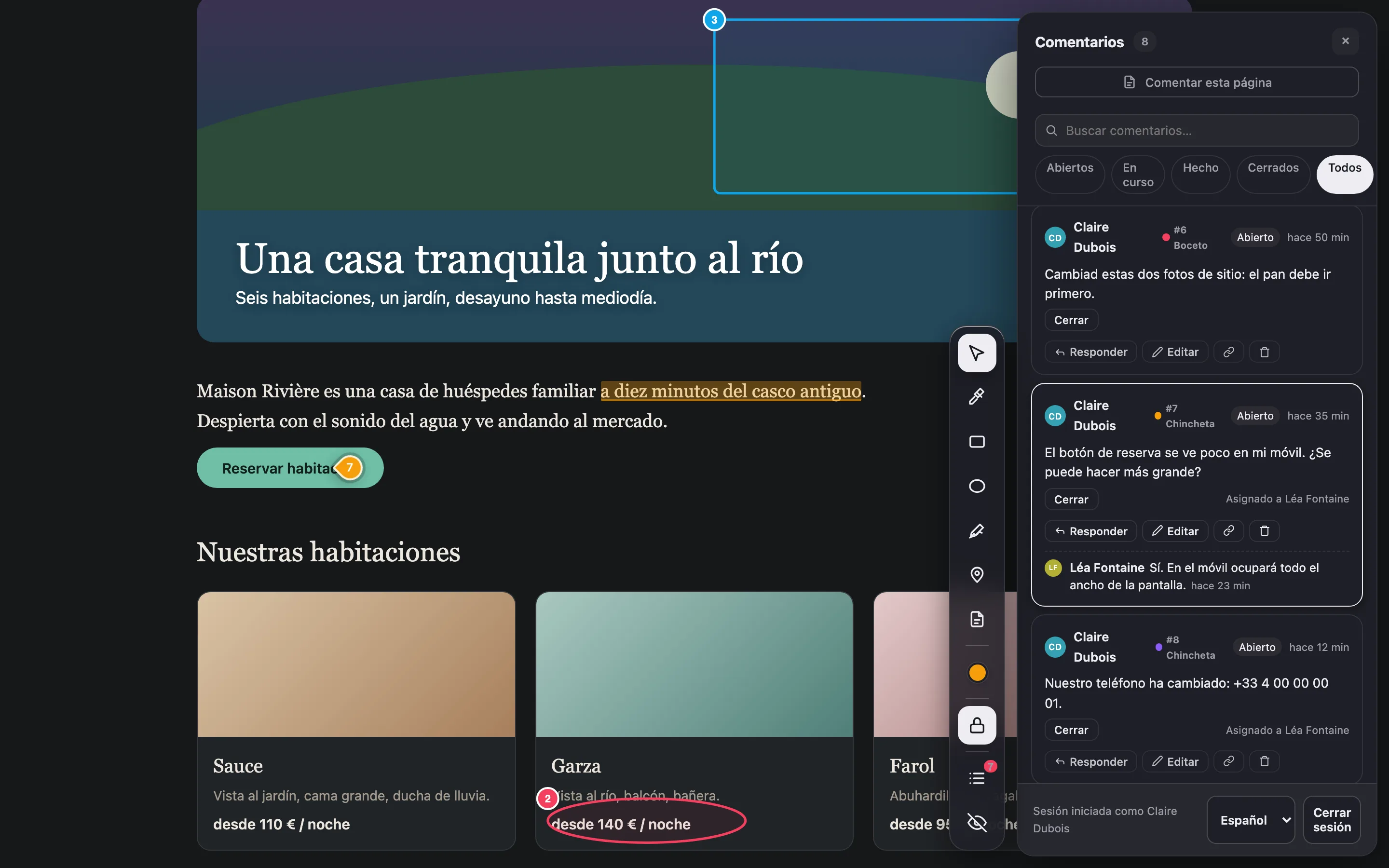The width and height of the screenshot is (1389, 868).
Task: Cerrar comment #8 about the phone
Action: coord(1071,730)
